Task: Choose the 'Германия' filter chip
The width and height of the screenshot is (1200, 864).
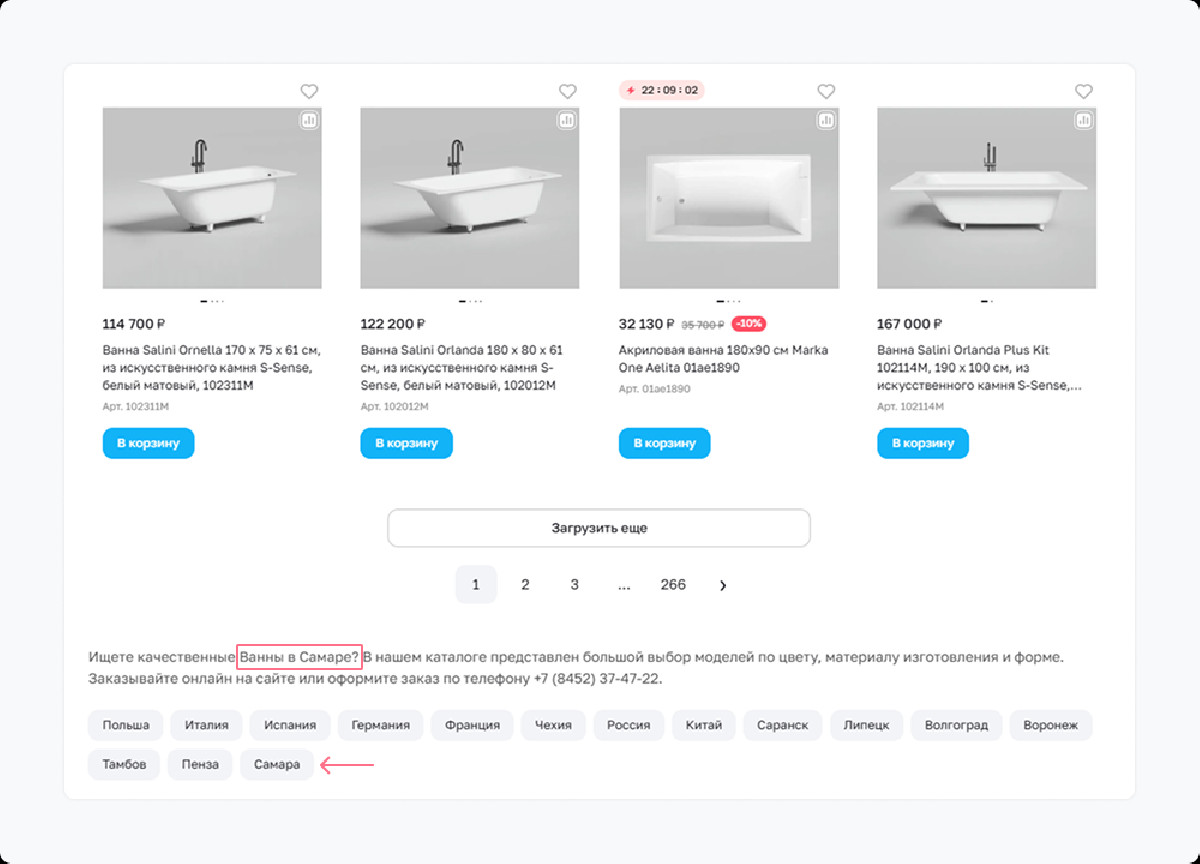Action: 380,725
